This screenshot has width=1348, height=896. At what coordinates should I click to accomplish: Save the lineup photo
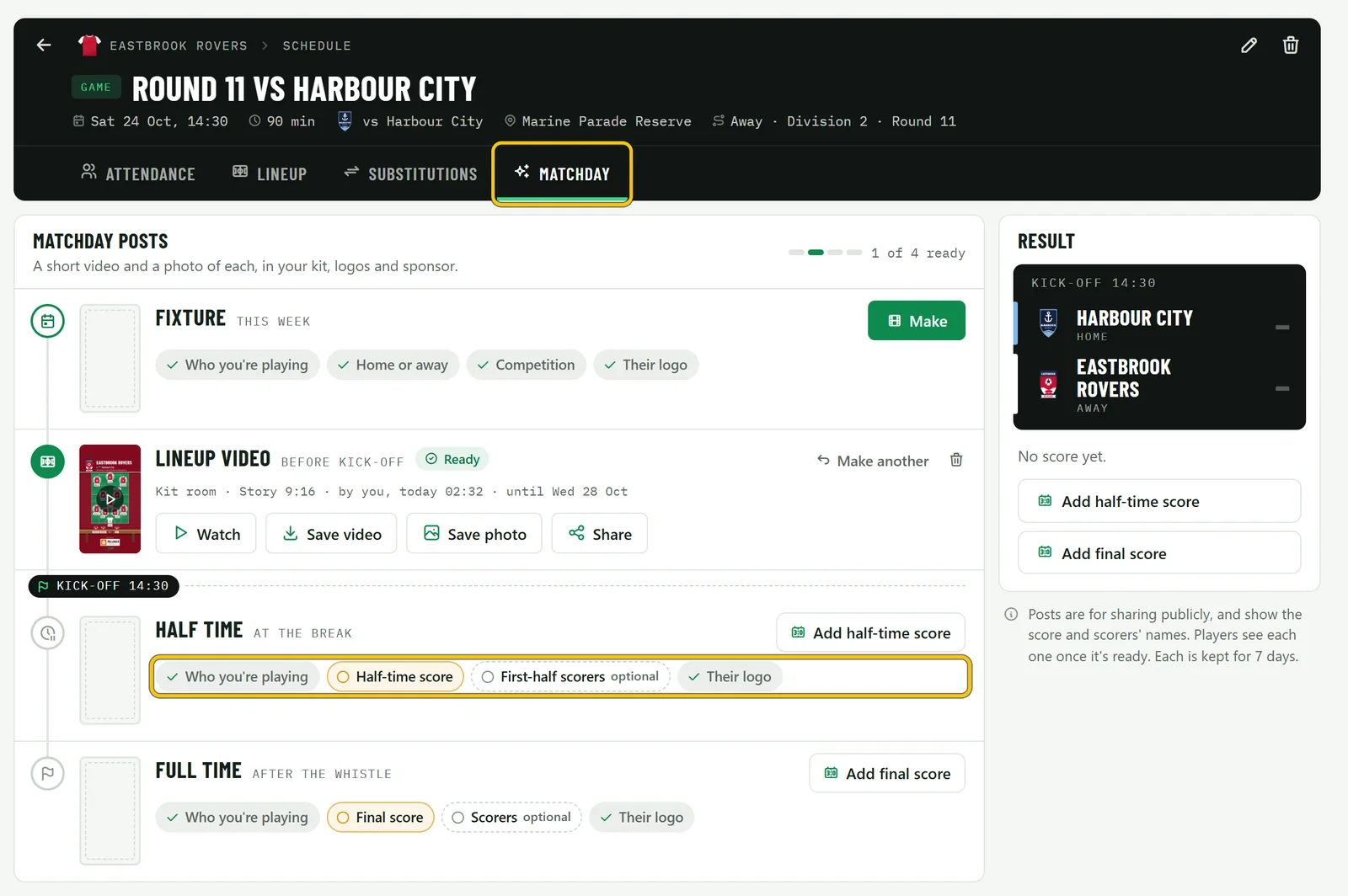[x=474, y=534]
